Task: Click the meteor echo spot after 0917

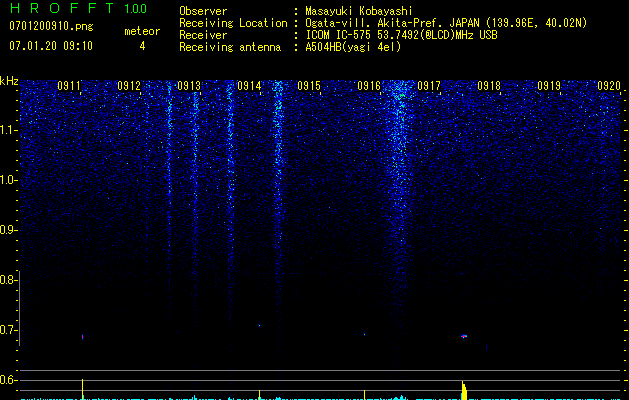Action: pyautogui.click(x=464, y=336)
